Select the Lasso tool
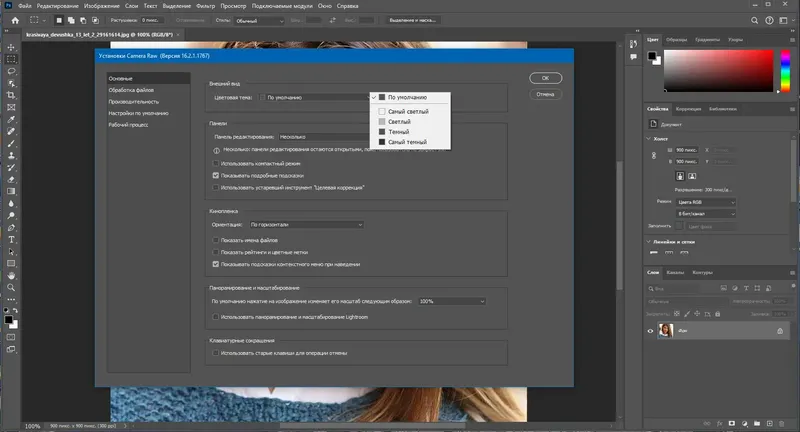800x432 pixels. [x=10, y=73]
